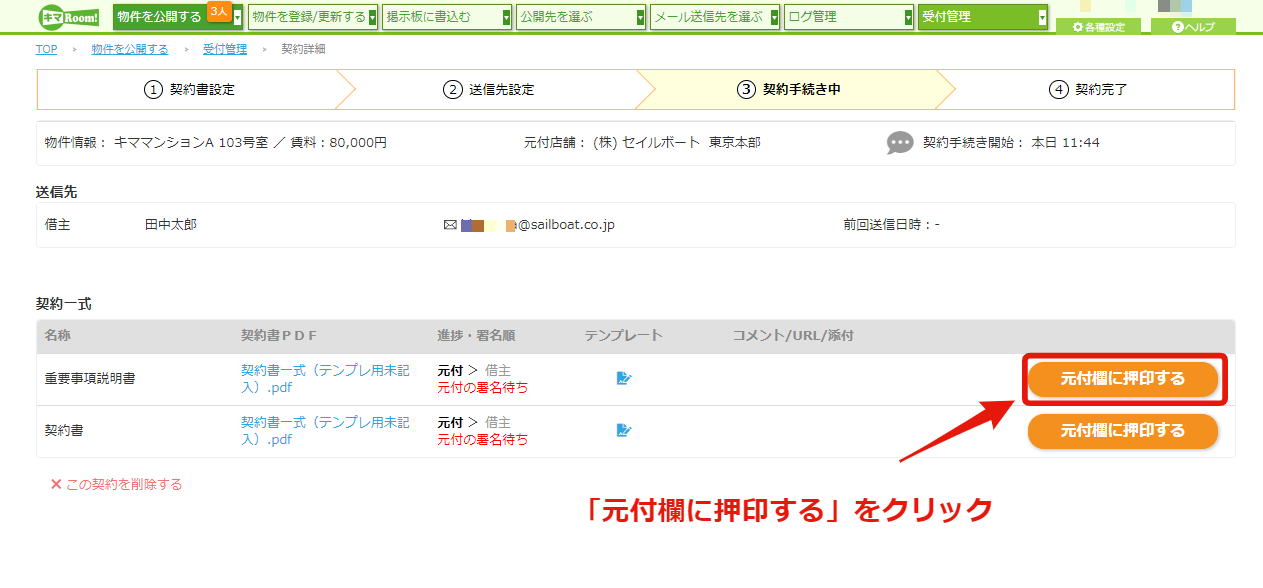Go to step 1 契約書設定
This screenshot has height=588, width=1263.
(x=190, y=89)
